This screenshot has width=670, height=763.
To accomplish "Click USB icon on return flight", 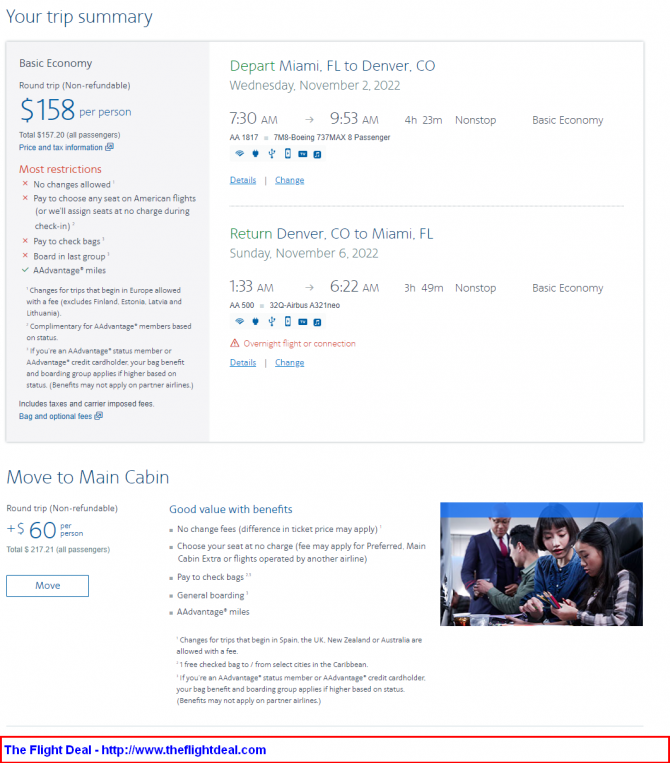I will (x=272, y=322).
